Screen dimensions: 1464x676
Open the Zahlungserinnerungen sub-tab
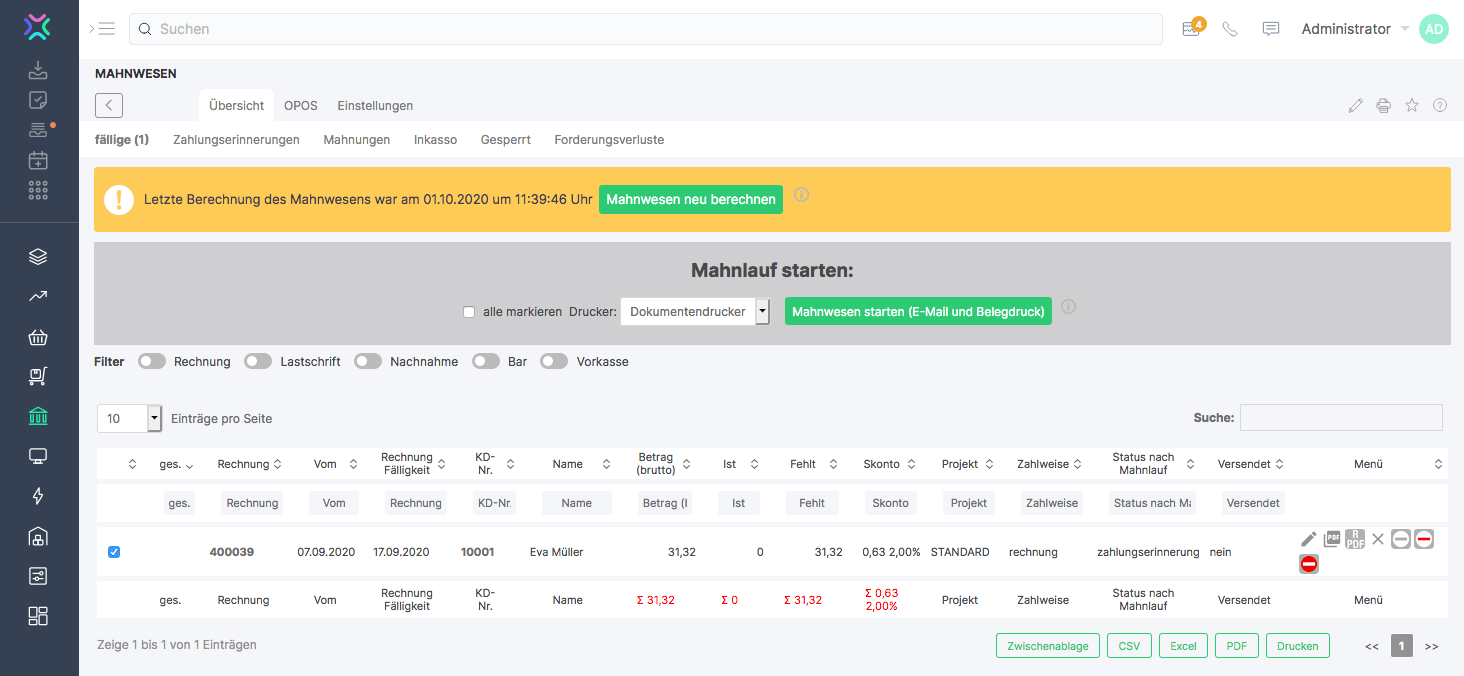coord(236,140)
